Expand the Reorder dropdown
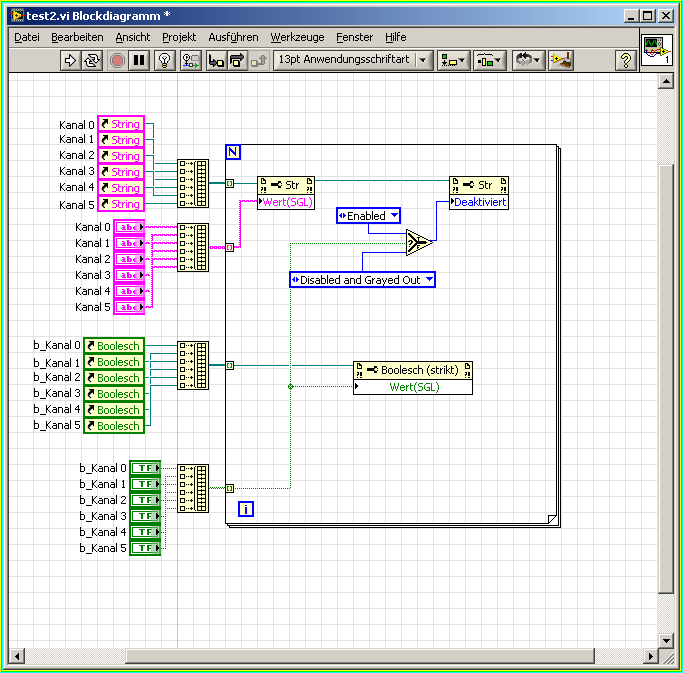Screen dimensions: 683x673 tap(527, 60)
